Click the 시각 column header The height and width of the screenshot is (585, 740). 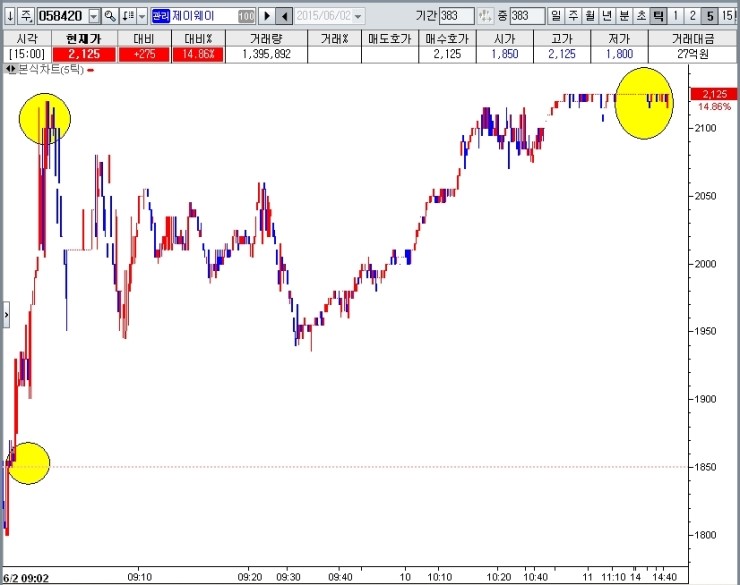click(x=27, y=38)
